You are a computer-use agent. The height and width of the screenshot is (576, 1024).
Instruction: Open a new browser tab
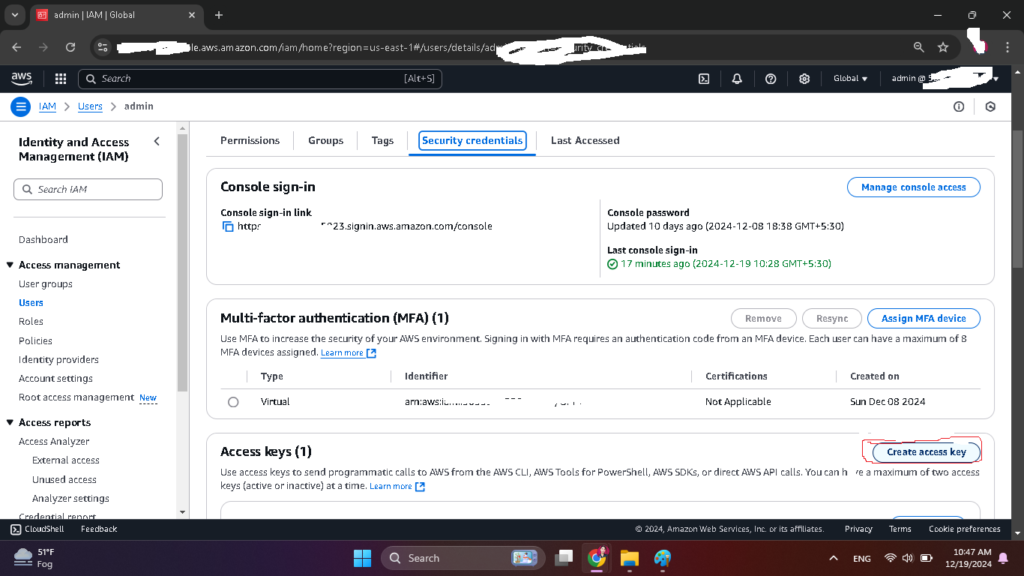coord(219,15)
